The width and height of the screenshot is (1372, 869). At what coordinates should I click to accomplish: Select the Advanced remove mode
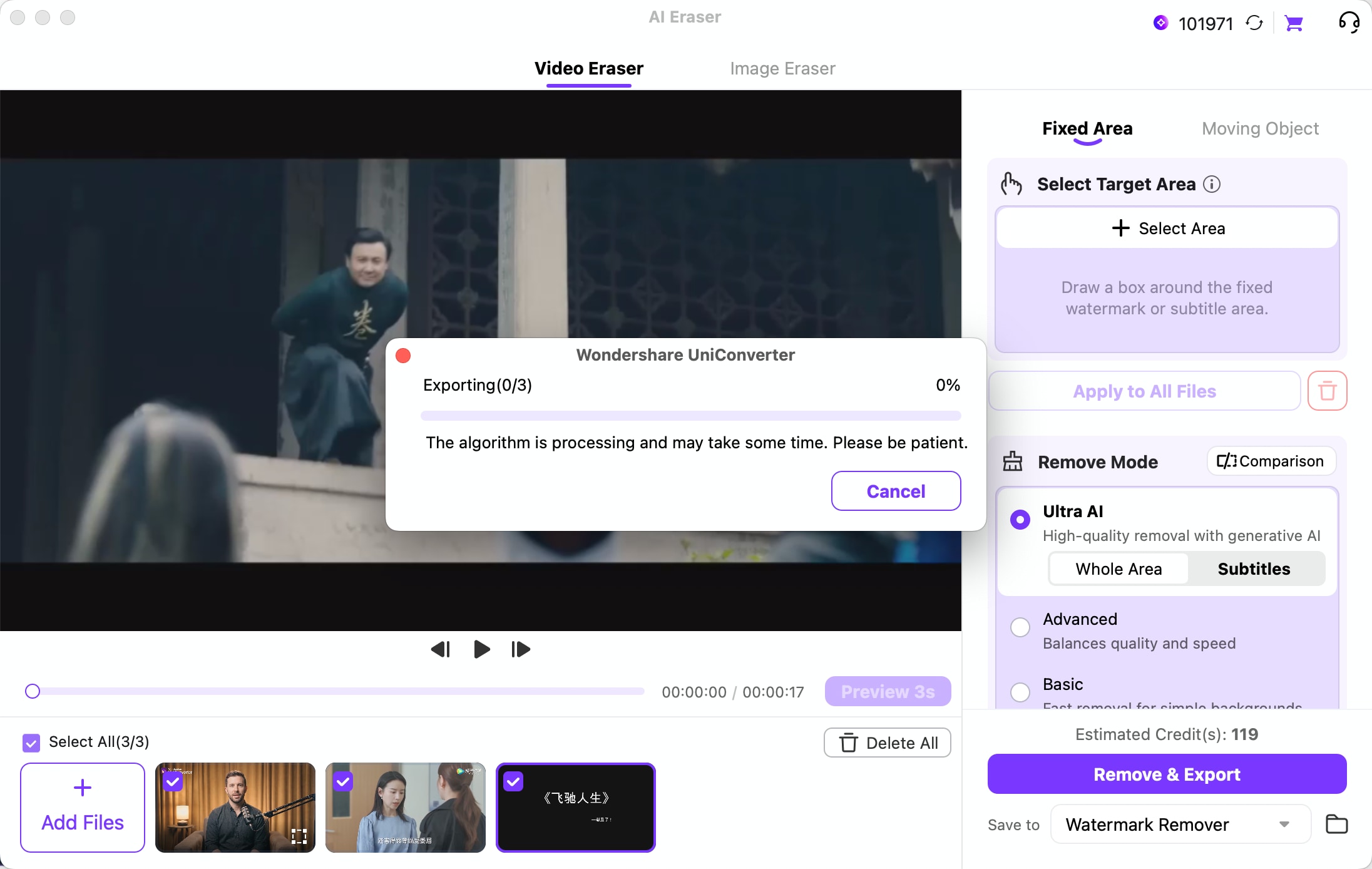point(1020,627)
